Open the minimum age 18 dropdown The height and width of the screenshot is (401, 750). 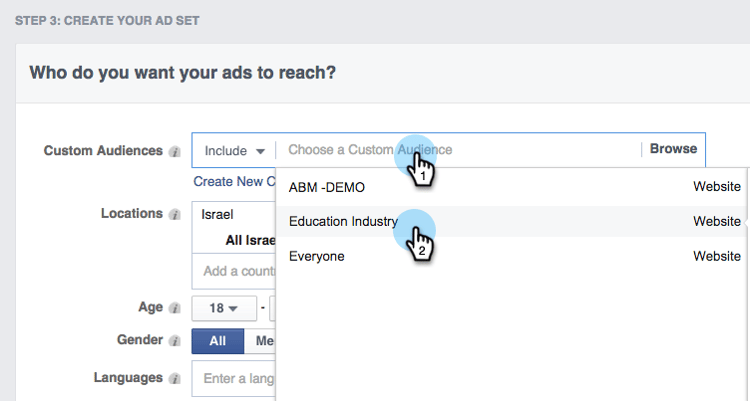coord(224,308)
